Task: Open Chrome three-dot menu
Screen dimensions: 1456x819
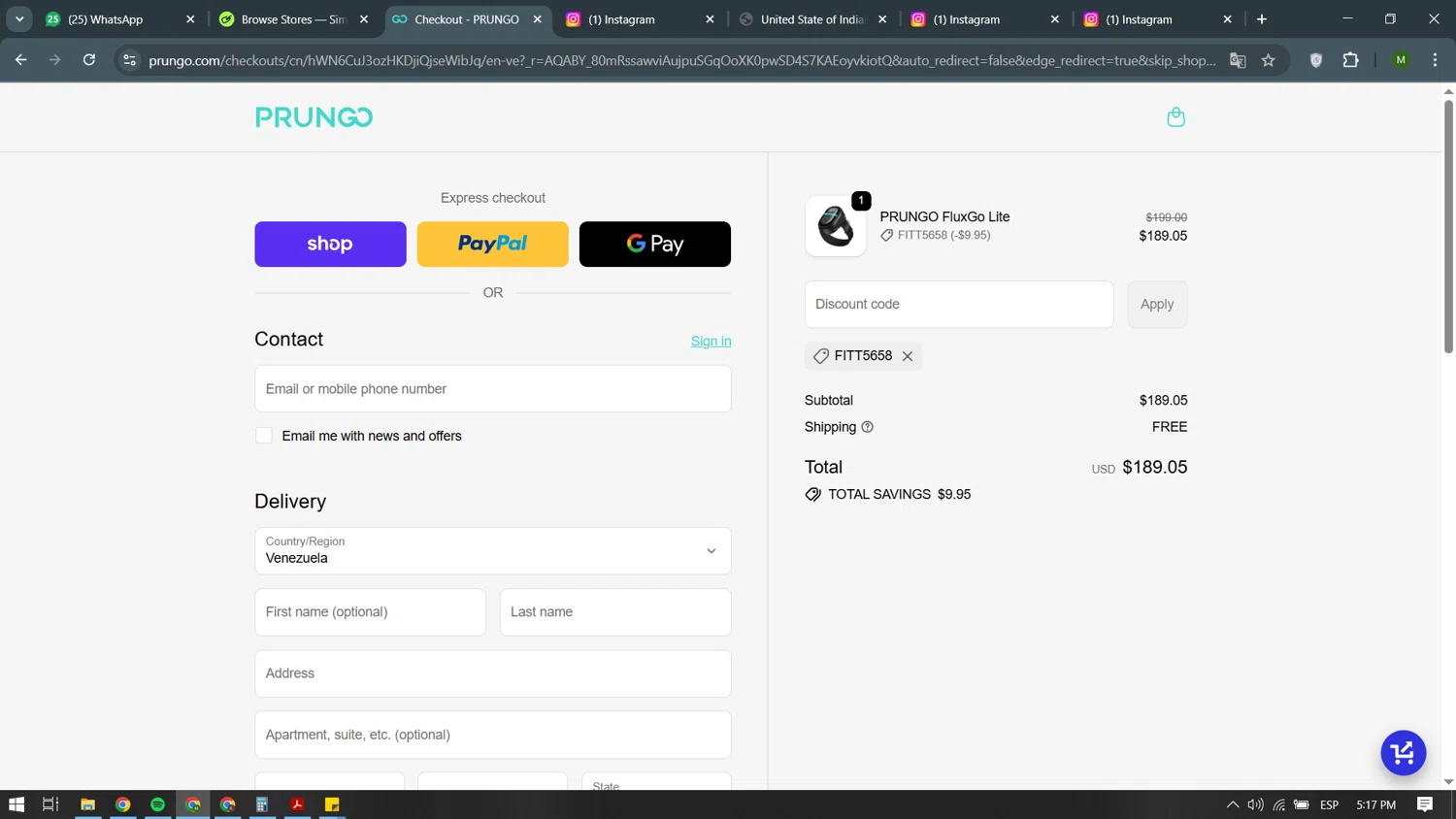Action: click(1435, 60)
